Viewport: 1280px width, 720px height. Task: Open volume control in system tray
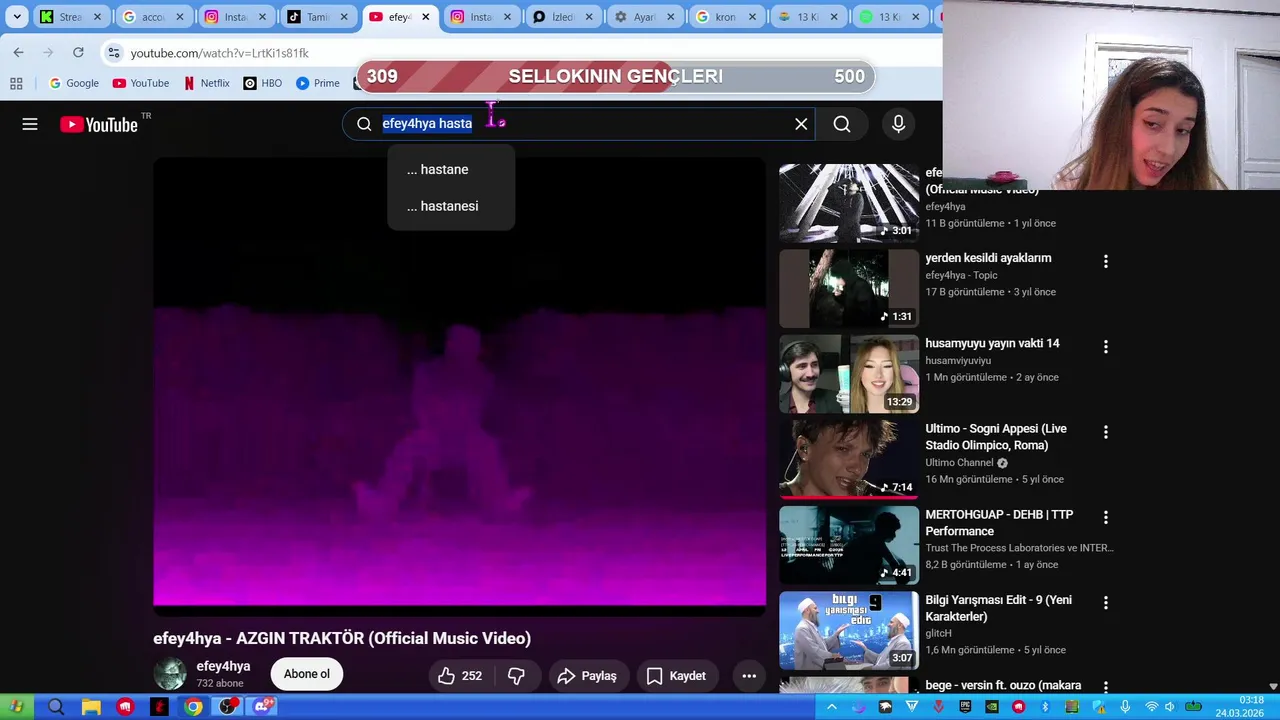coord(1169,707)
